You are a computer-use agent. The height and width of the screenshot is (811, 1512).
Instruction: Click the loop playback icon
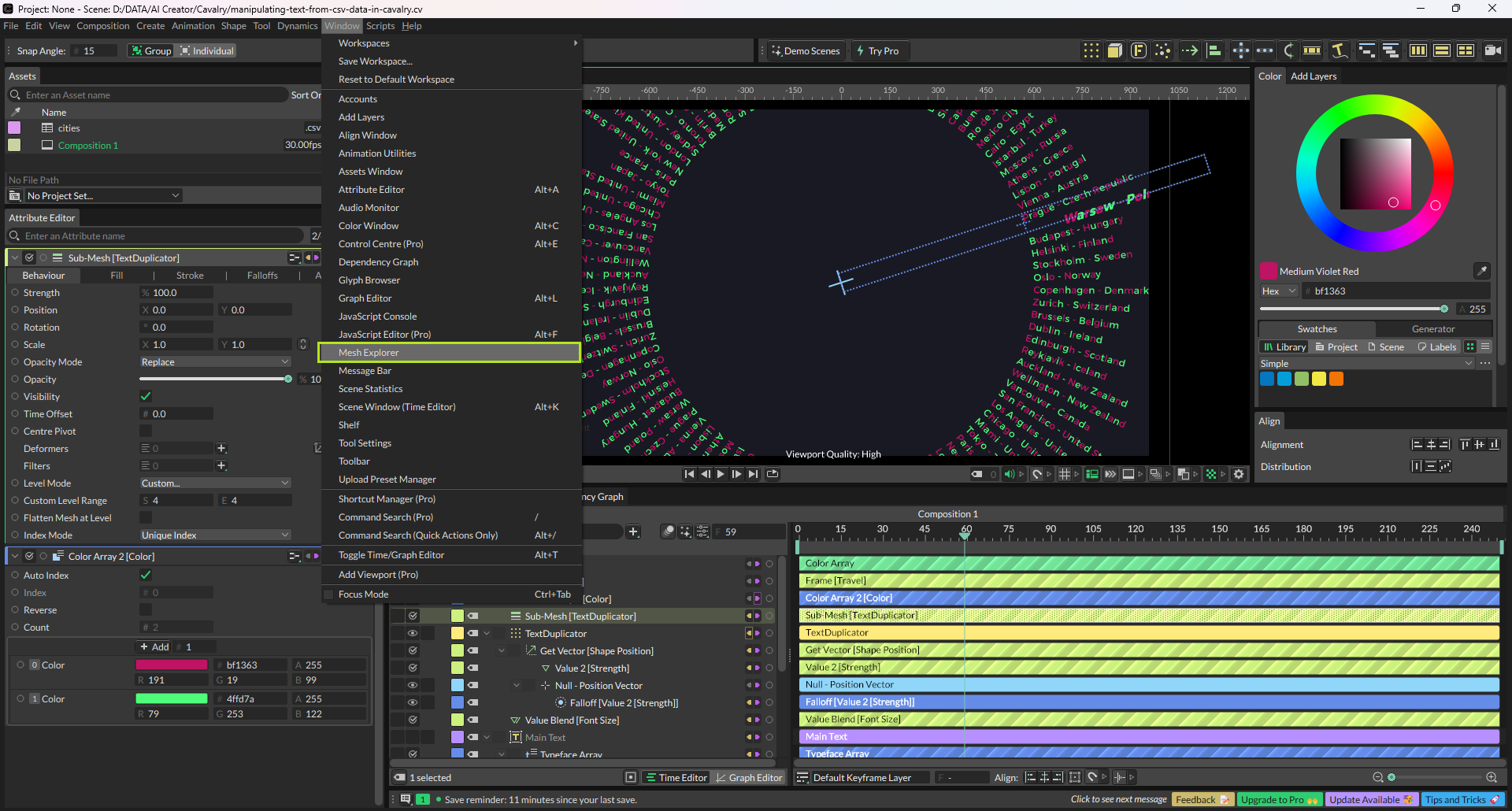point(773,474)
